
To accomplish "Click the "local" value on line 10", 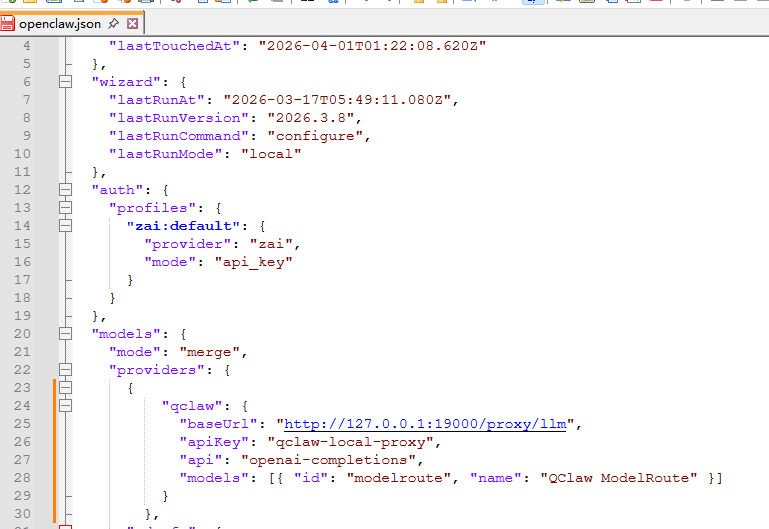I will click(271, 153).
